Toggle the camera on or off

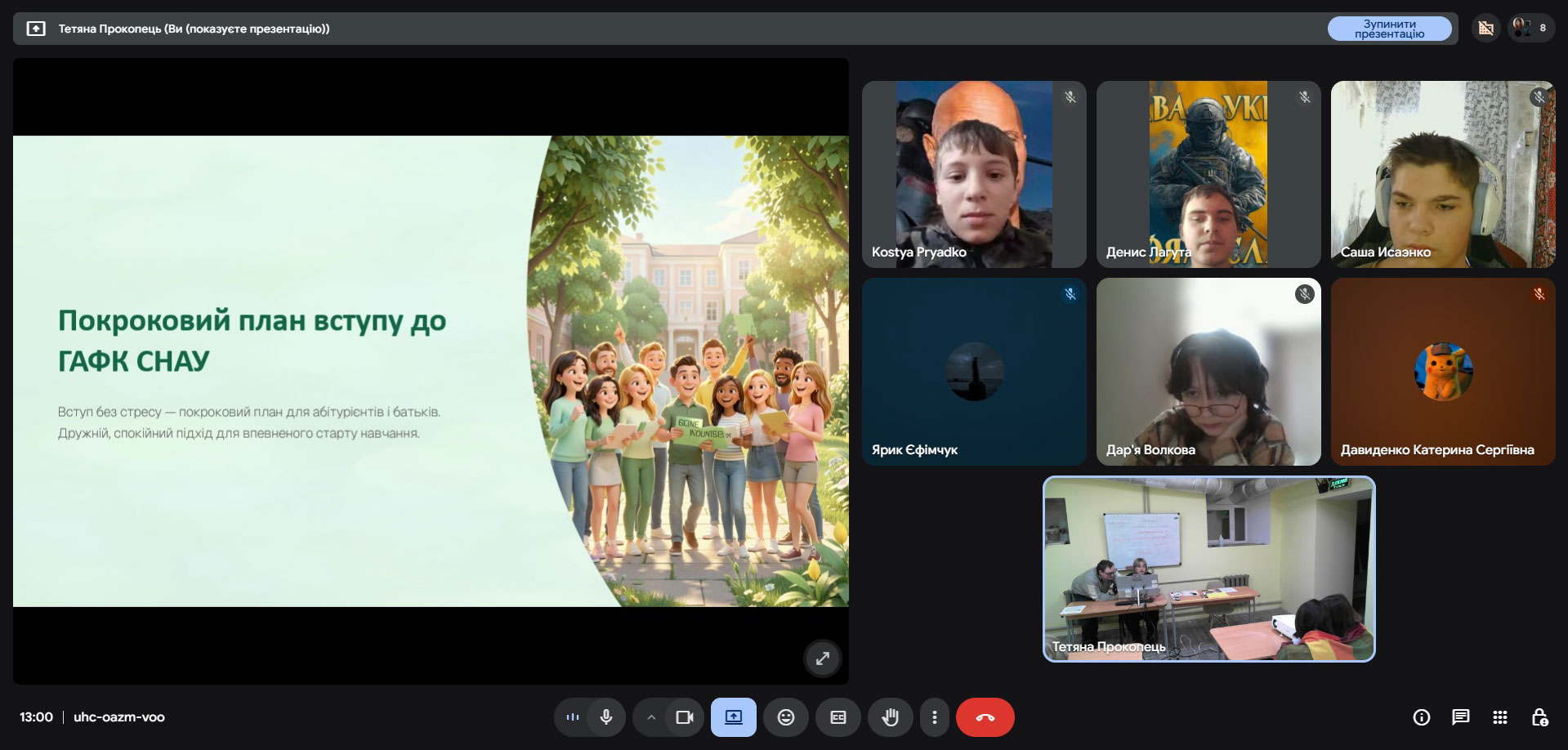tap(684, 717)
